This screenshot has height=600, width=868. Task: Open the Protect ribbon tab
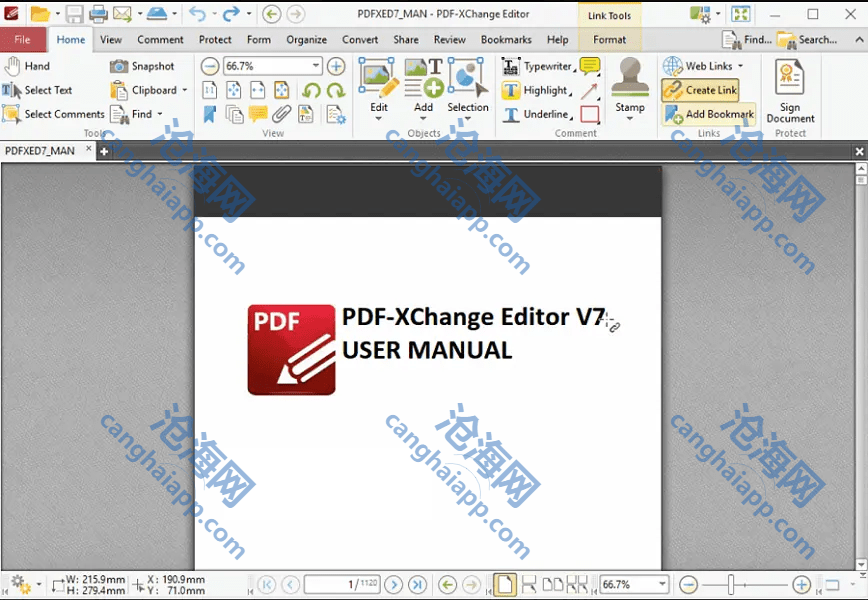[x=215, y=39]
